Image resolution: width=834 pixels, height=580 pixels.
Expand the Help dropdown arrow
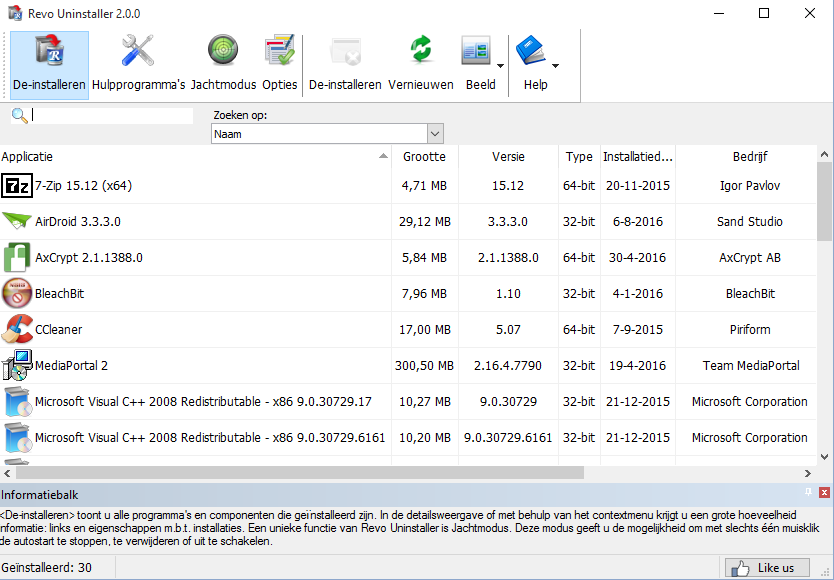[556, 67]
